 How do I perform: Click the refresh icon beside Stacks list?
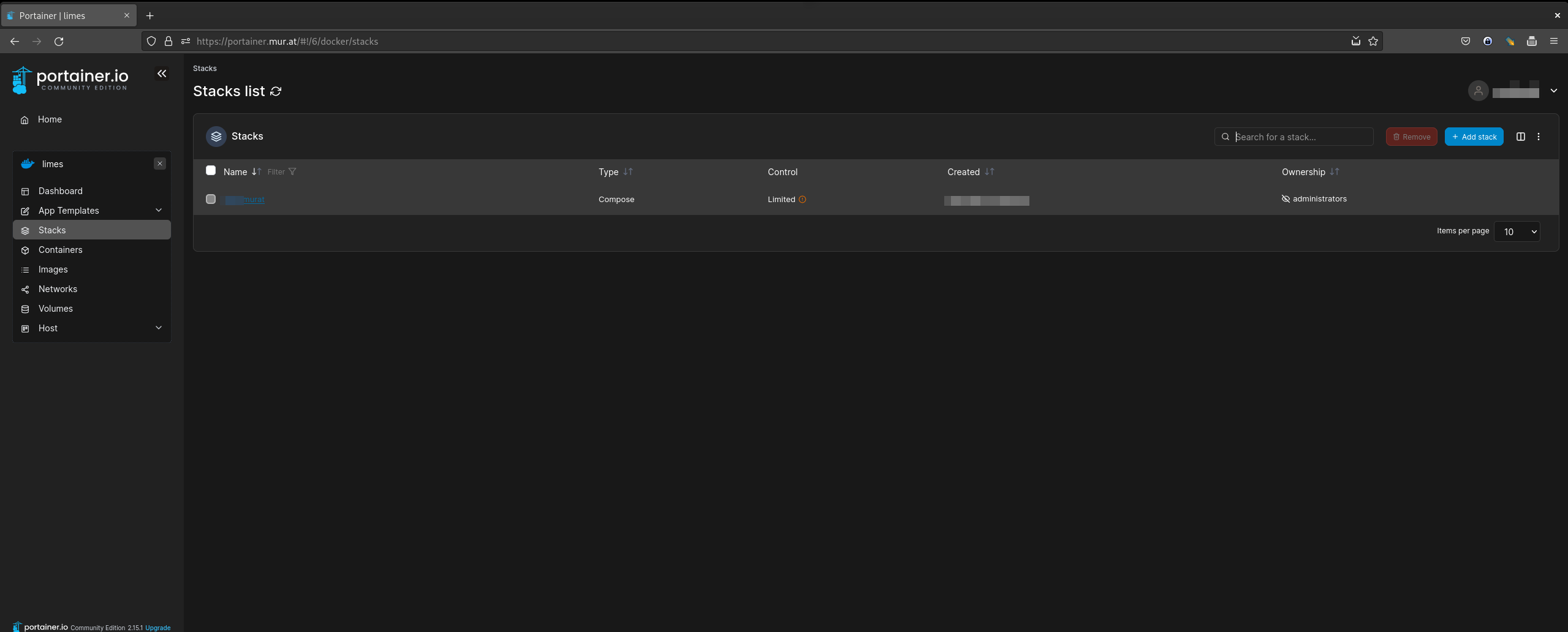[276, 91]
